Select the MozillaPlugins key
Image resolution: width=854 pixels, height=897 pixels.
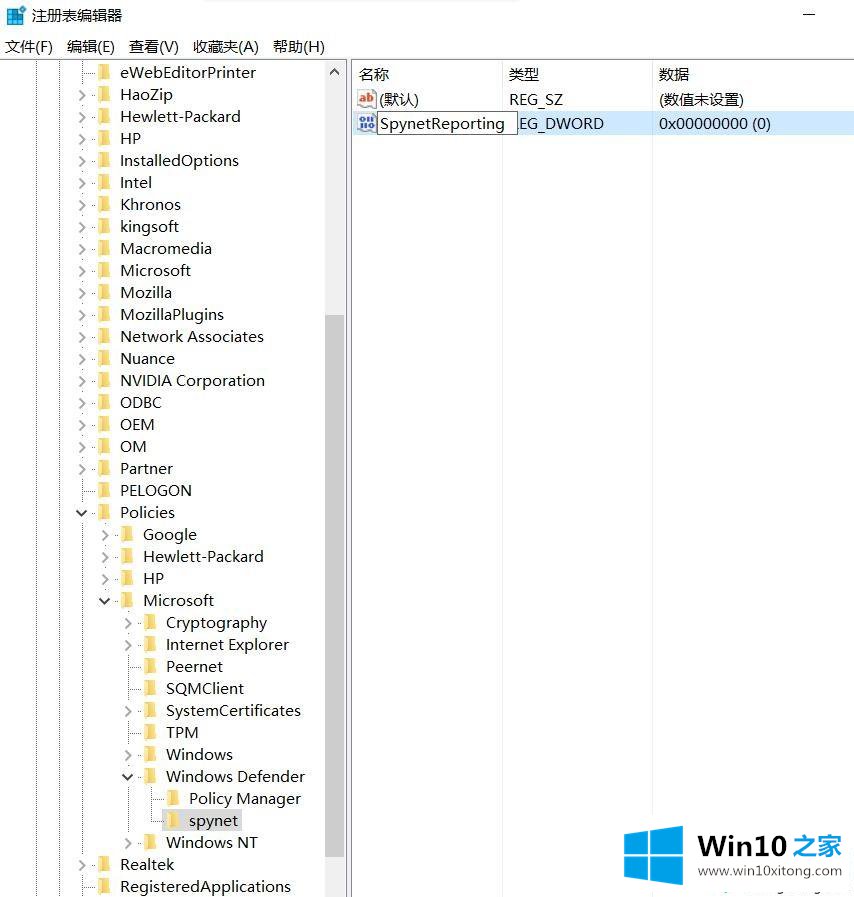pos(172,315)
